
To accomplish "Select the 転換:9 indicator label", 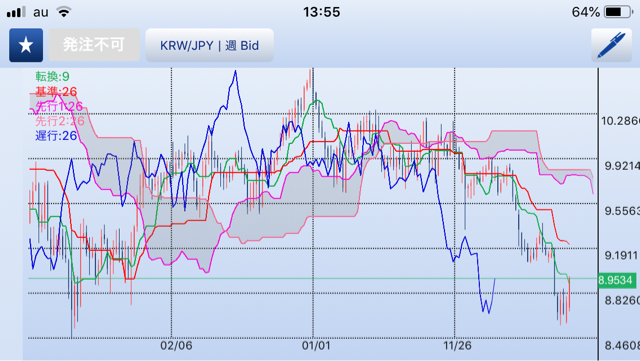I will click(x=52, y=76).
